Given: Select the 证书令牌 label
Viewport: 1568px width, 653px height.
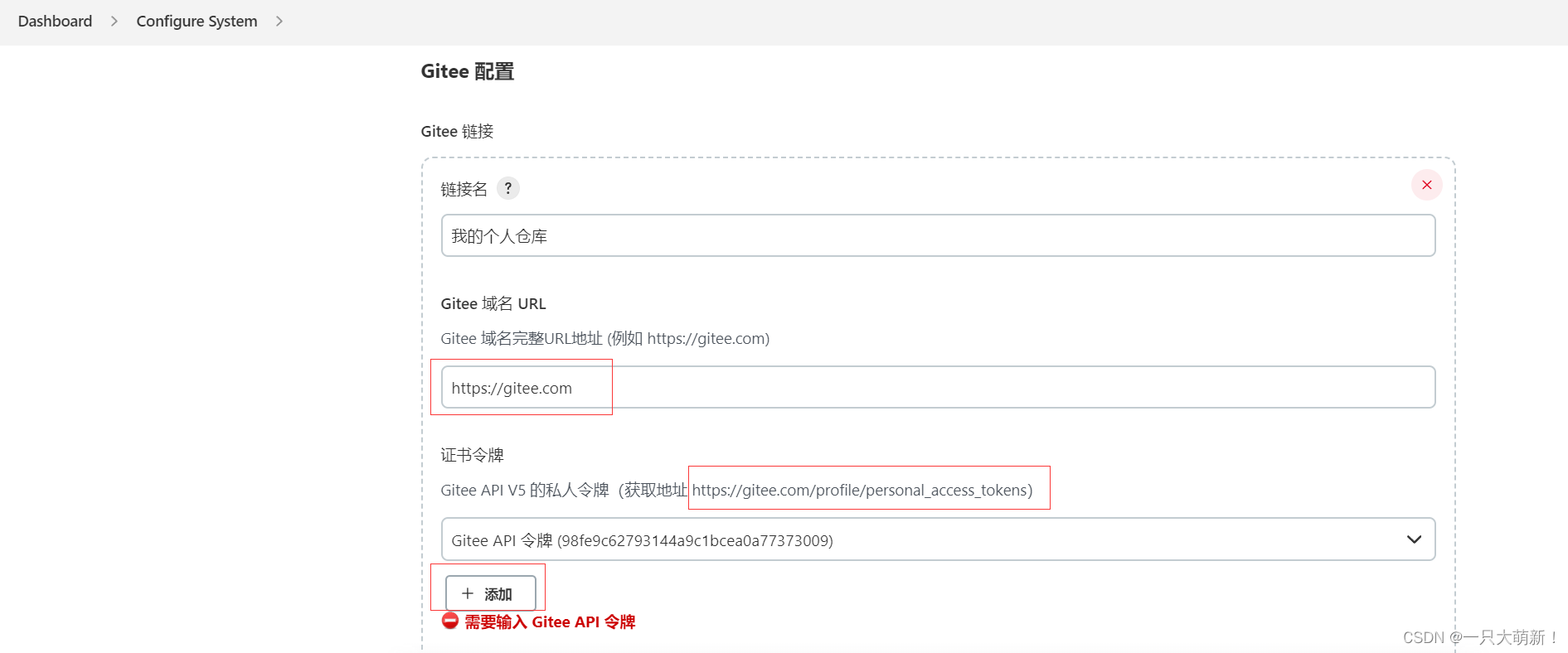Looking at the screenshot, I should pyautogui.click(x=472, y=455).
